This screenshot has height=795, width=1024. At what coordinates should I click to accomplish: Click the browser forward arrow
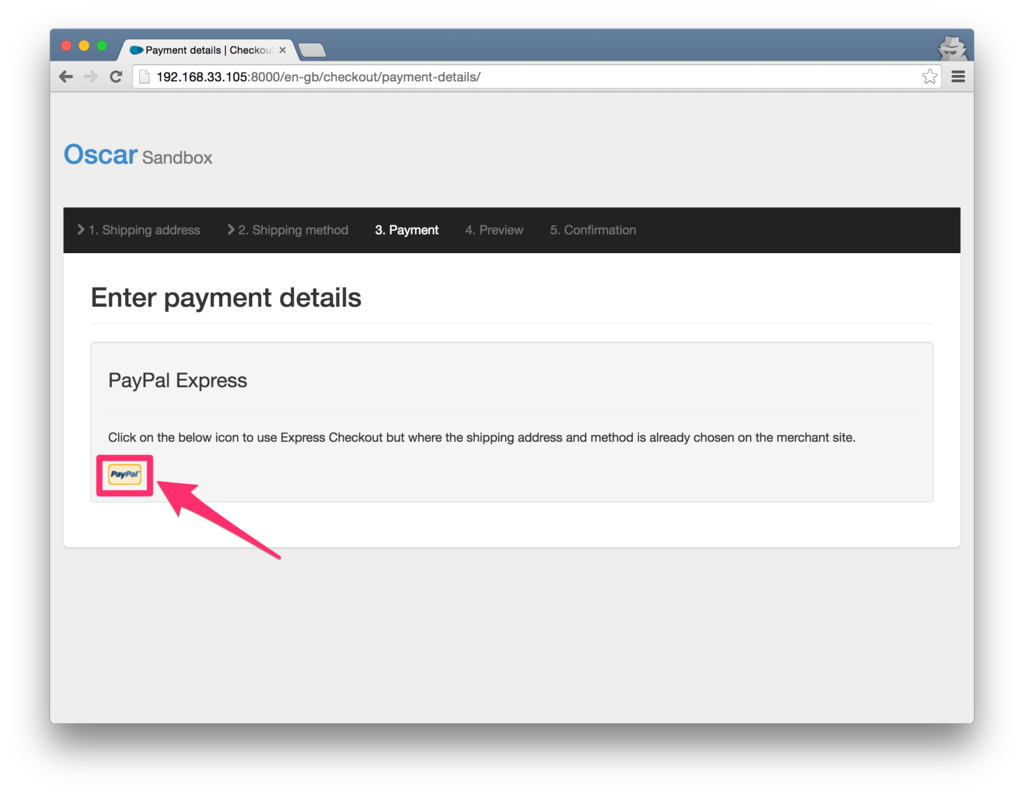tap(91, 77)
